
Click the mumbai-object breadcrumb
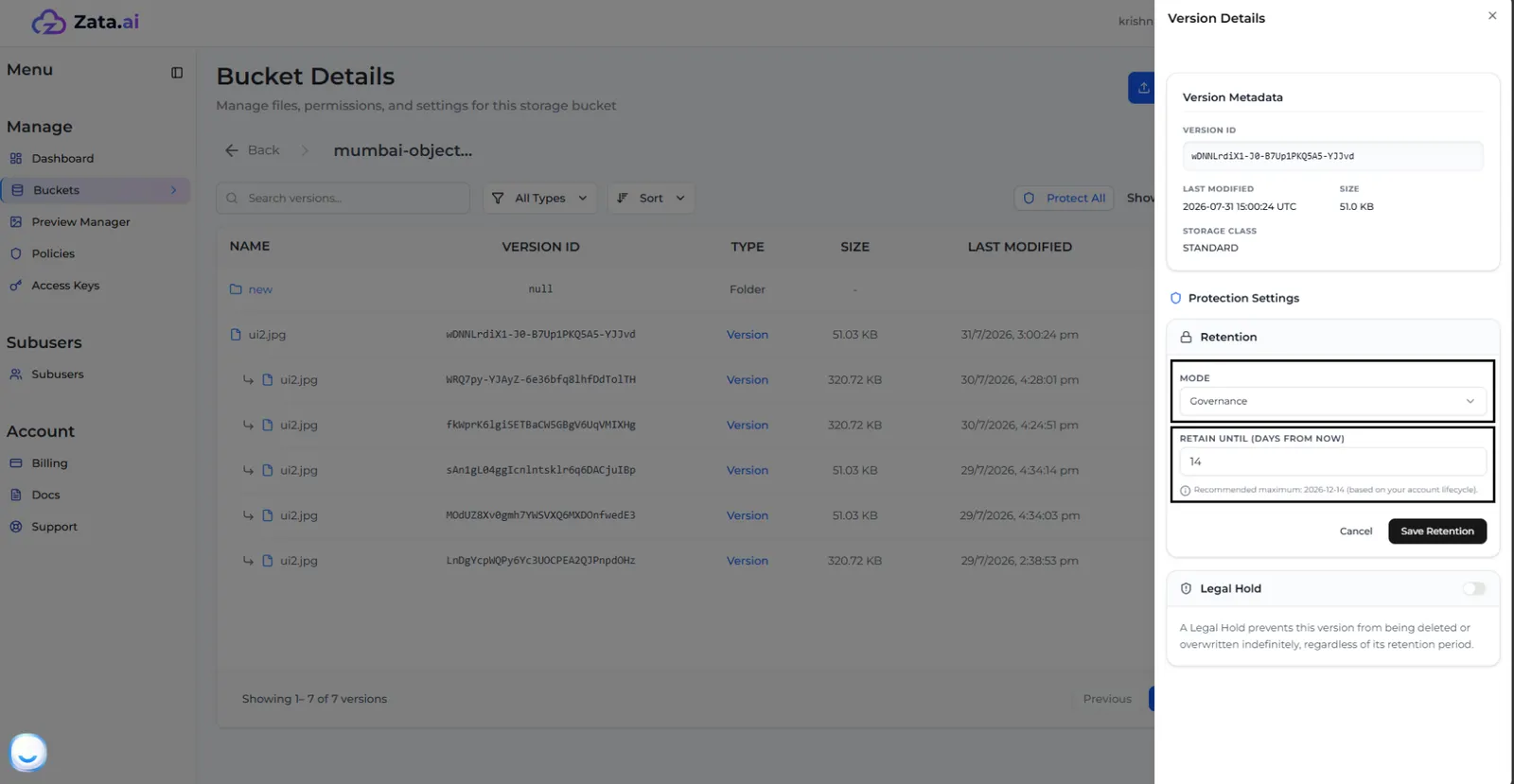pos(402,150)
